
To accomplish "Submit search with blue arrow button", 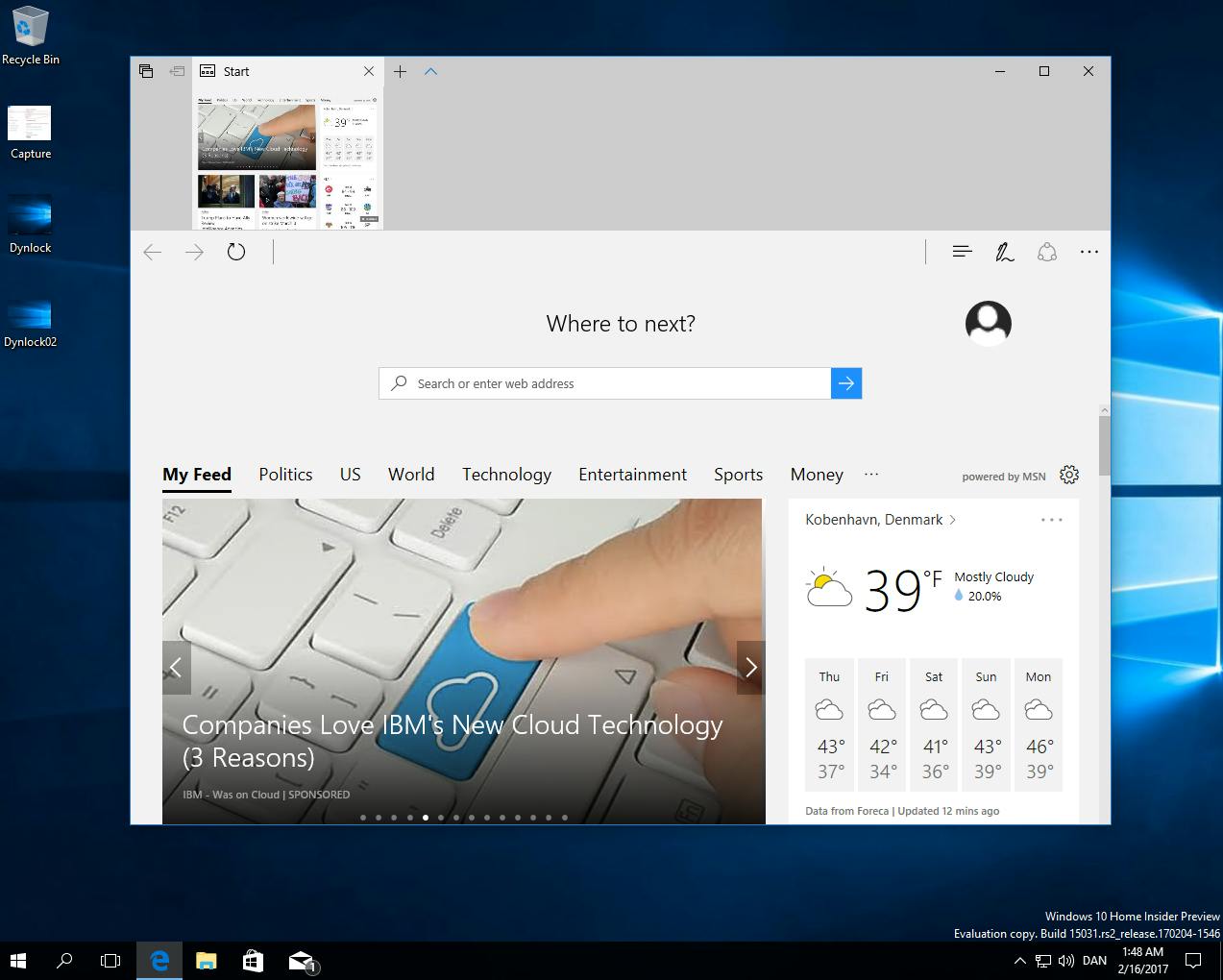I will pyautogui.click(x=846, y=383).
